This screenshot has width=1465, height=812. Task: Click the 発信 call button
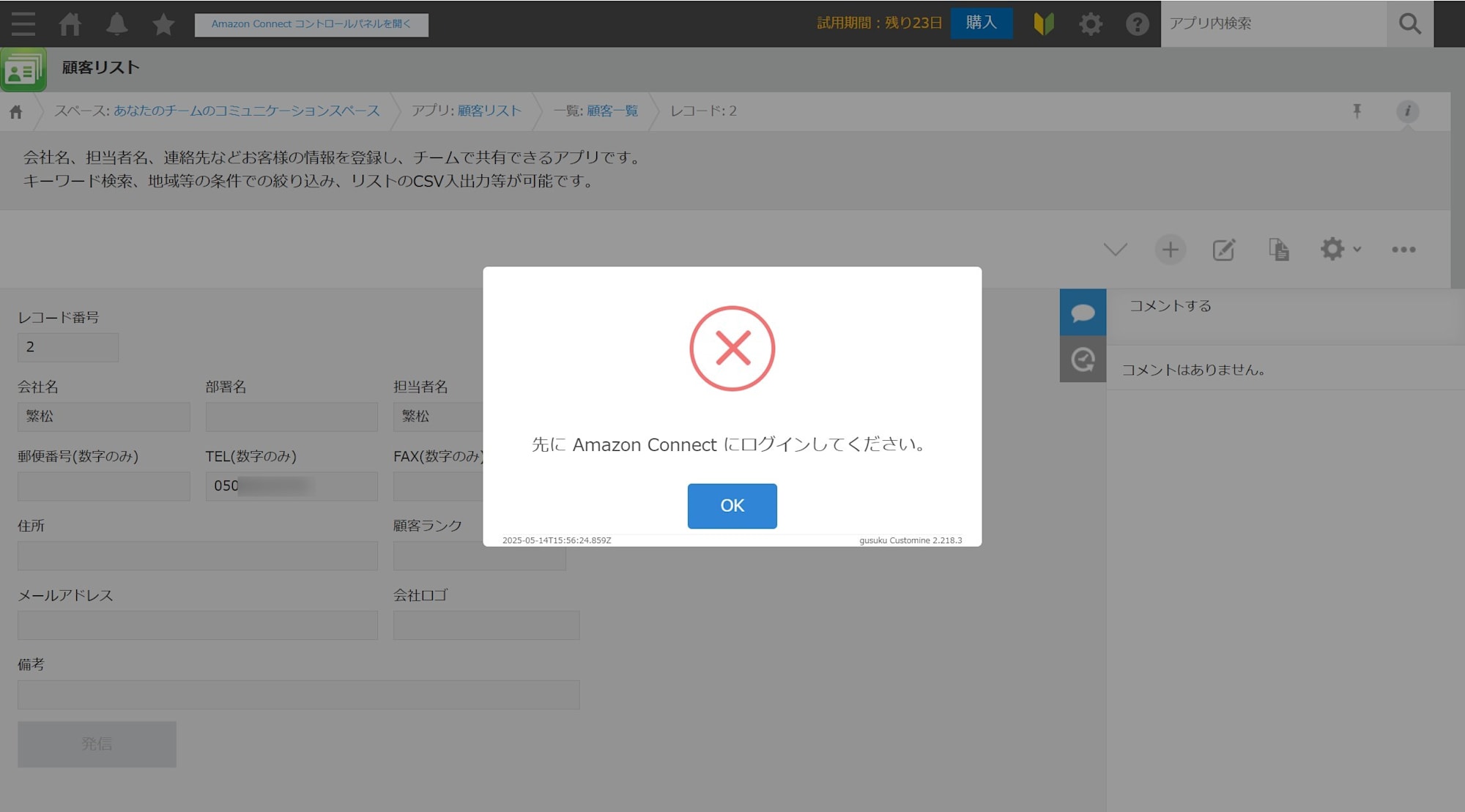click(x=97, y=745)
